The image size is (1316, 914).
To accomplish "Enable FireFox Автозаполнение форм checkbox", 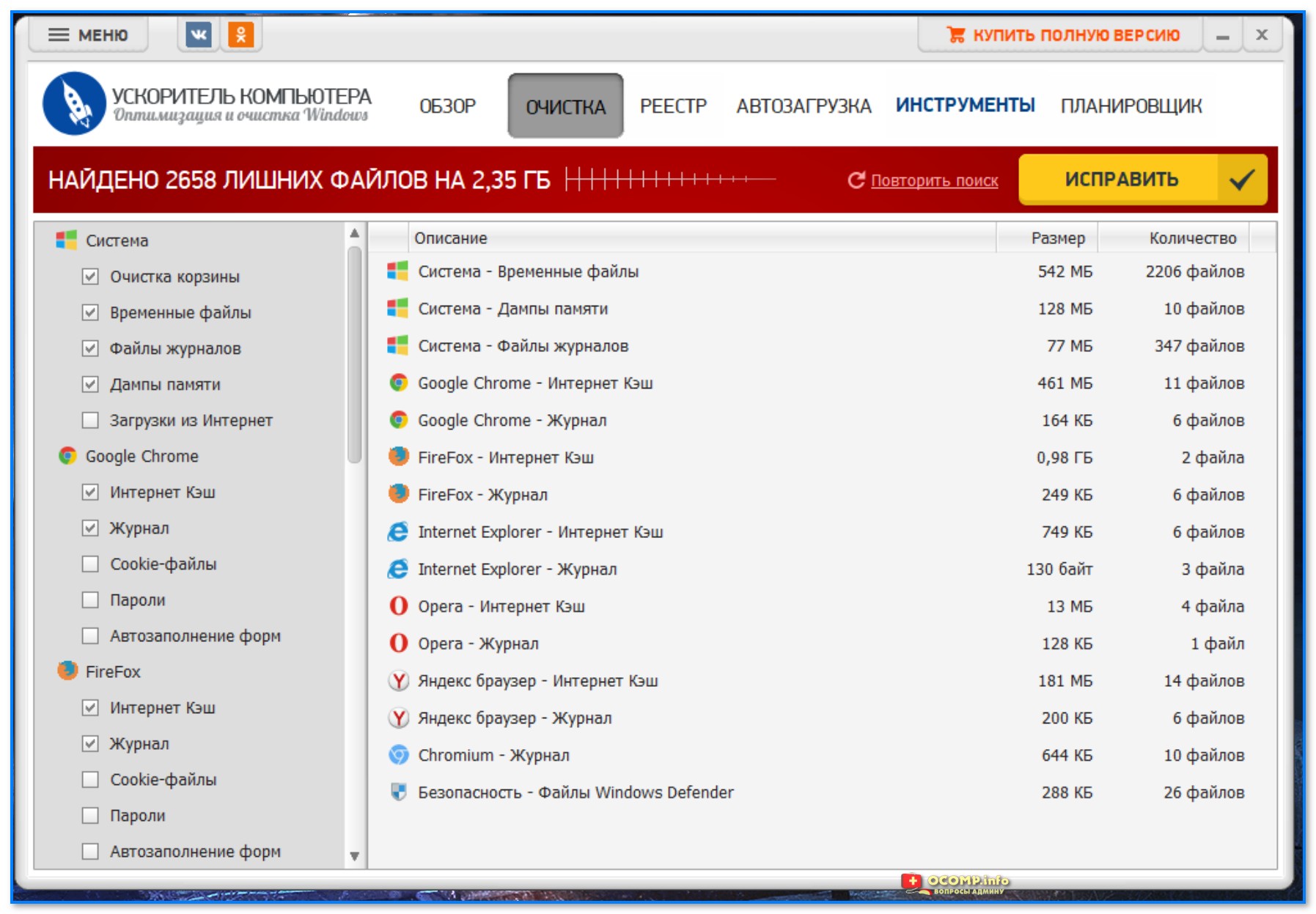I will click(90, 851).
